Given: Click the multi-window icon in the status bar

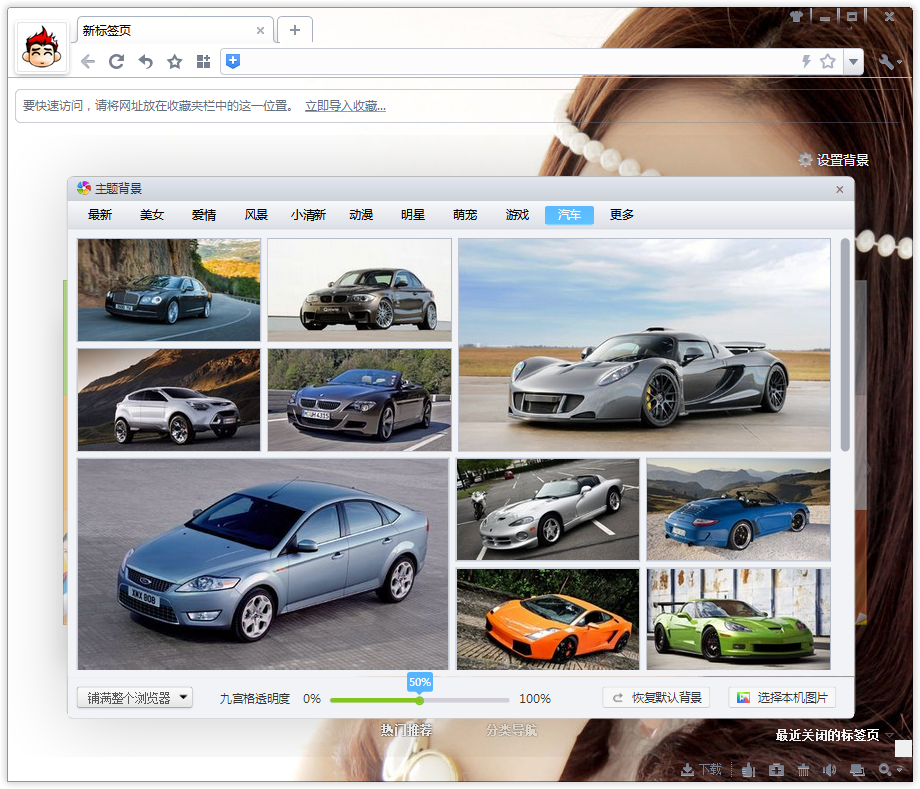Looking at the screenshot, I should pyautogui.click(x=857, y=769).
